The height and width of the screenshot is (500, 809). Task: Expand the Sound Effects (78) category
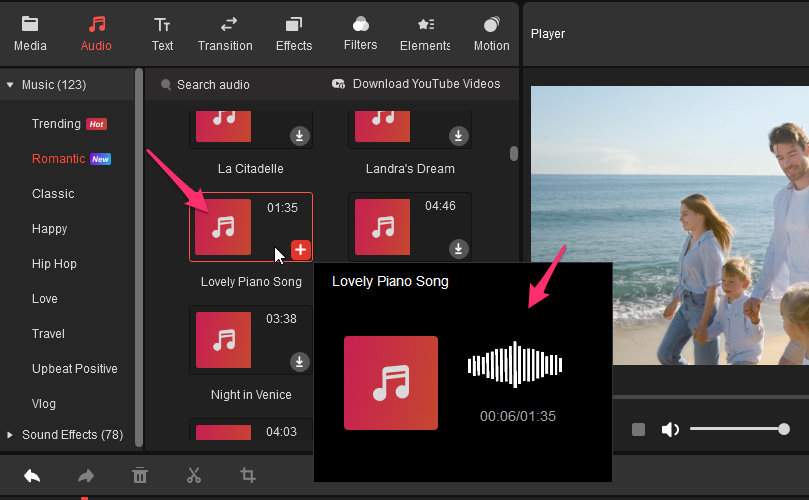(x=10, y=435)
